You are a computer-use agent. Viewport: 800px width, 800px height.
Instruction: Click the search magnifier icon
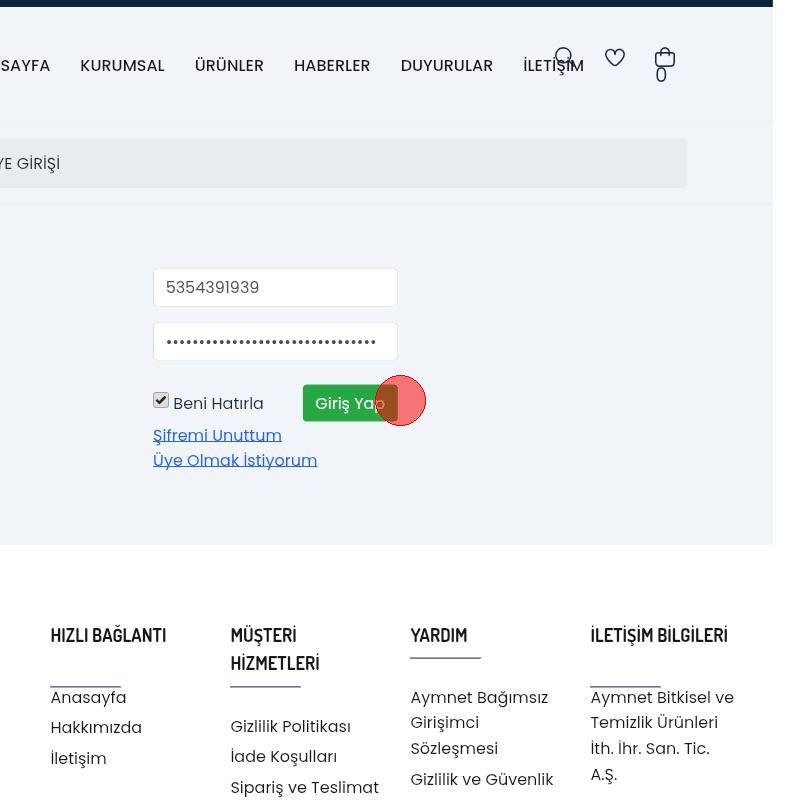[x=564, y=57]
